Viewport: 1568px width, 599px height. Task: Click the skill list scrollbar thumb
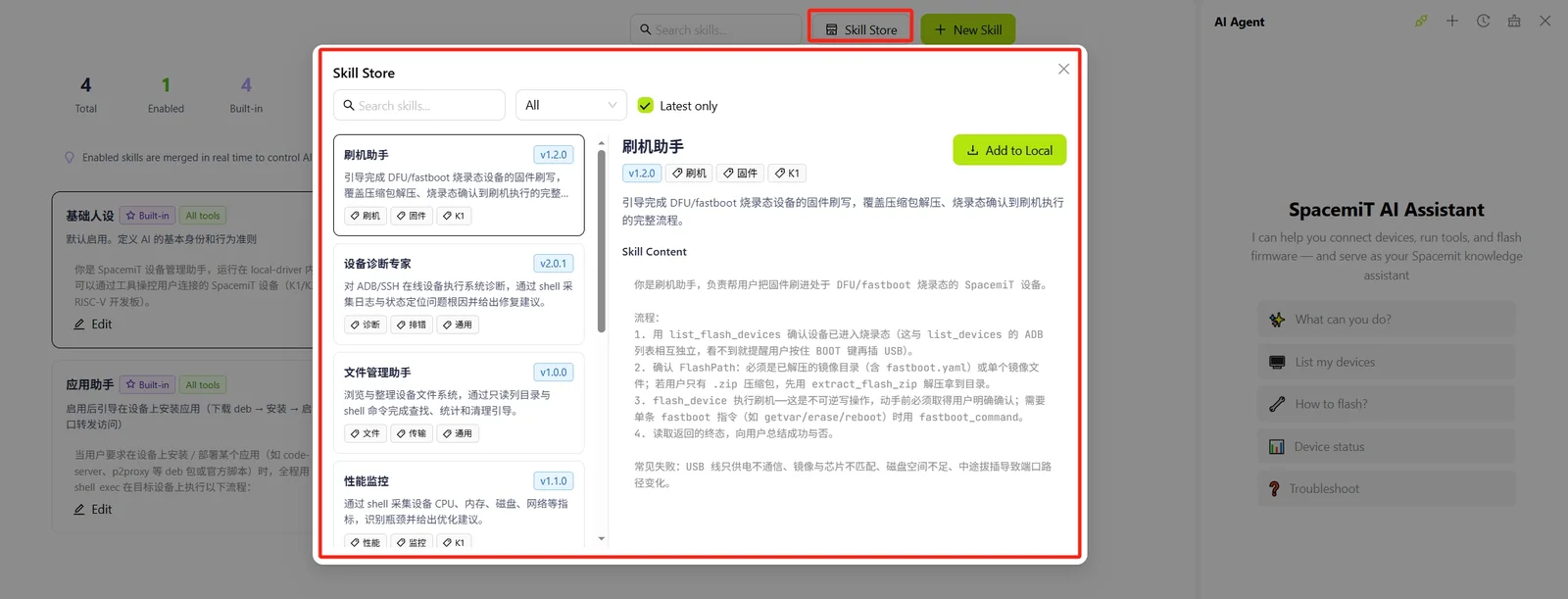pos(601,240)
